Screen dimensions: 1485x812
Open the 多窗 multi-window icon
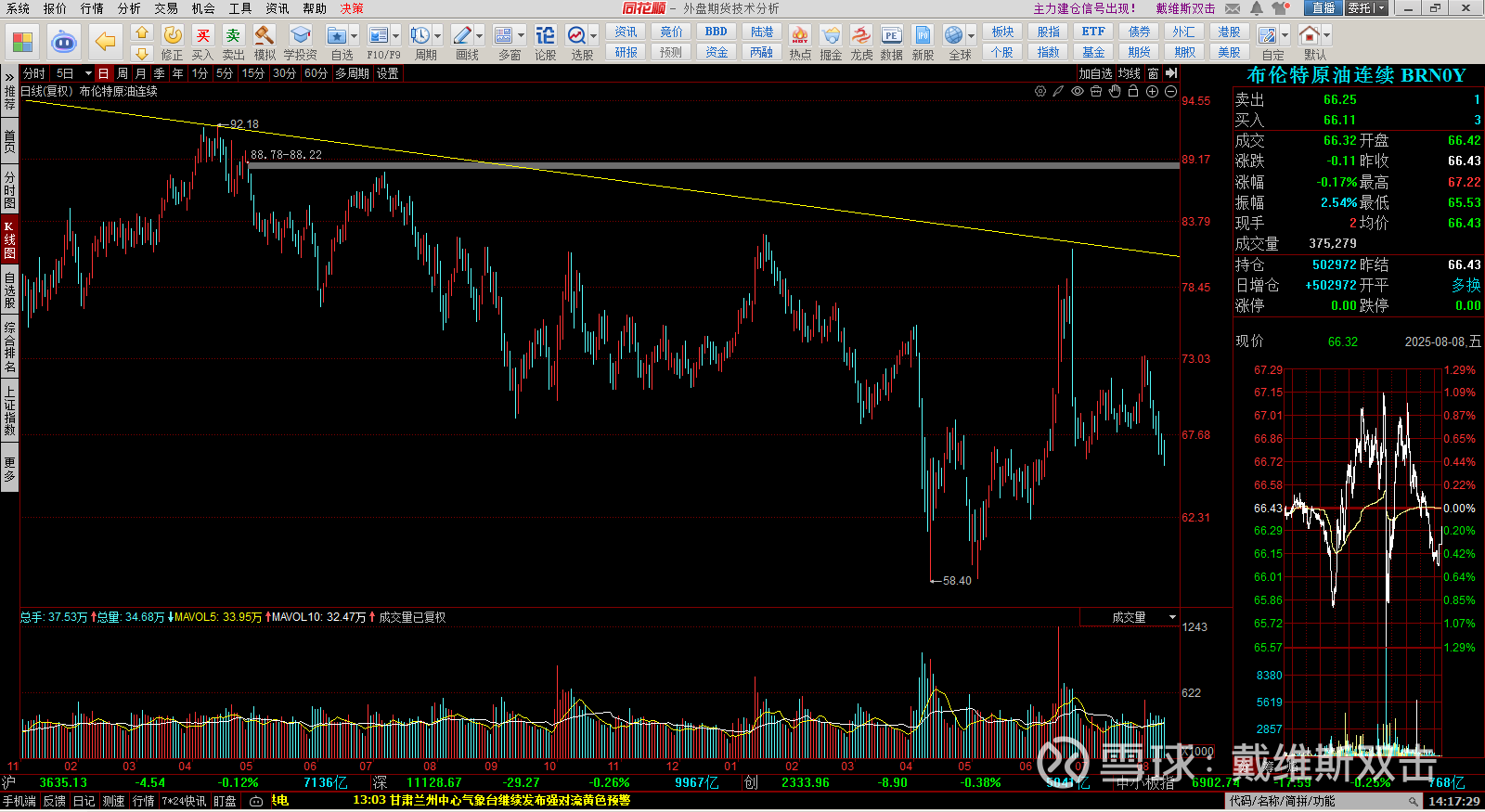[504, 35]
